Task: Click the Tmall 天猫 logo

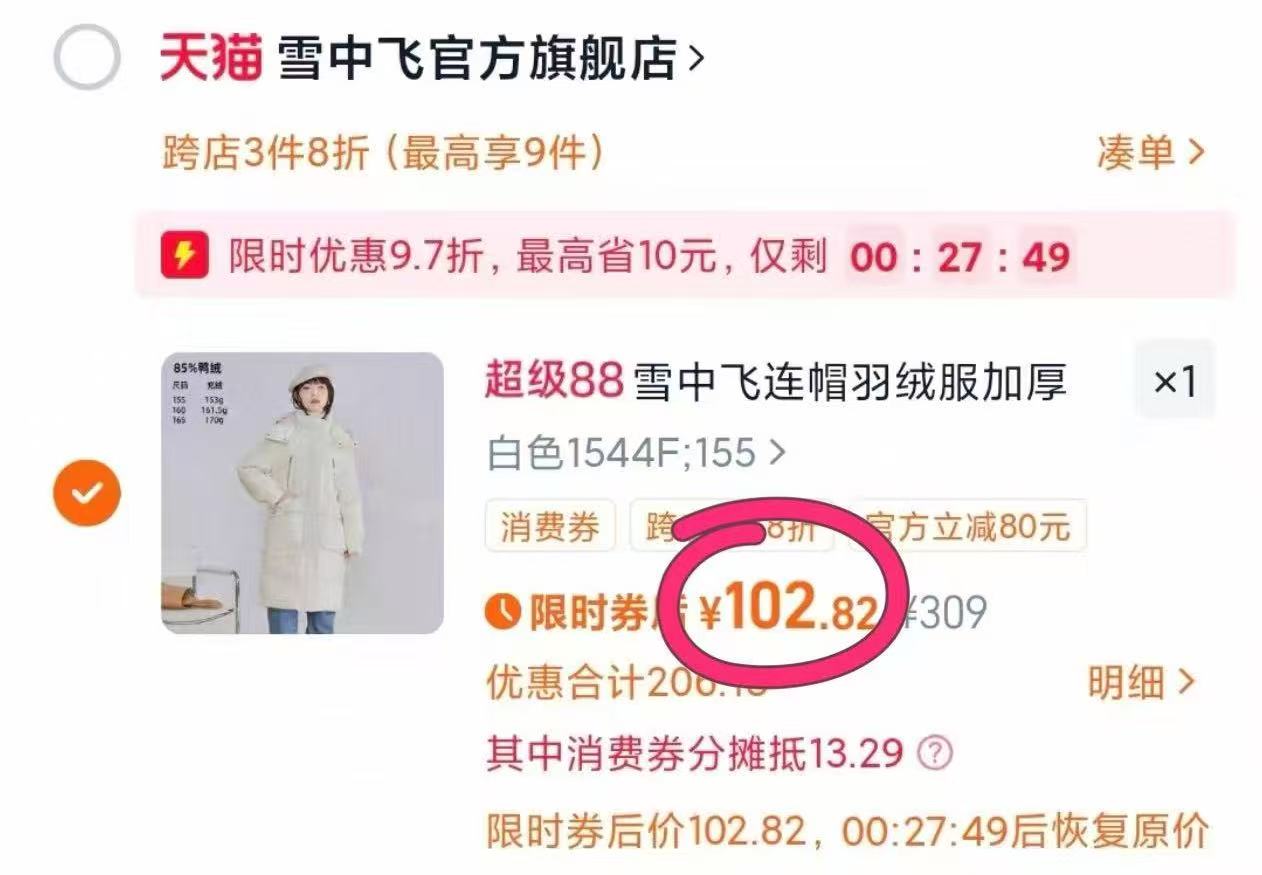Action: coord(211,58)
